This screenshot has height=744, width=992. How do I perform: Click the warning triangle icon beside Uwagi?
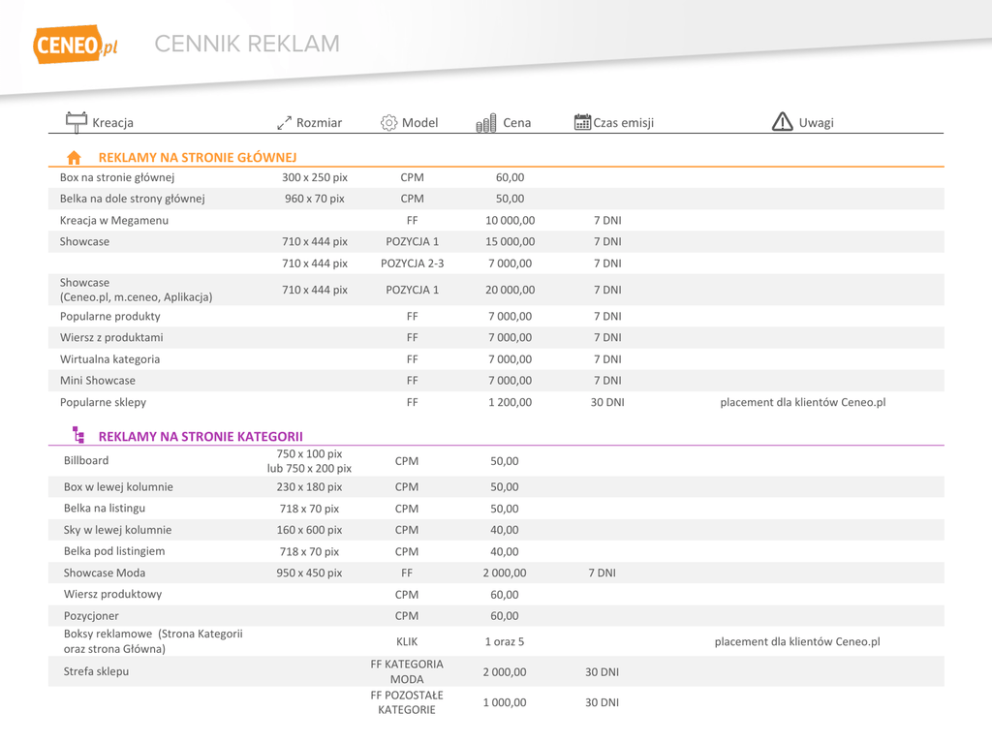pos(782,122)
